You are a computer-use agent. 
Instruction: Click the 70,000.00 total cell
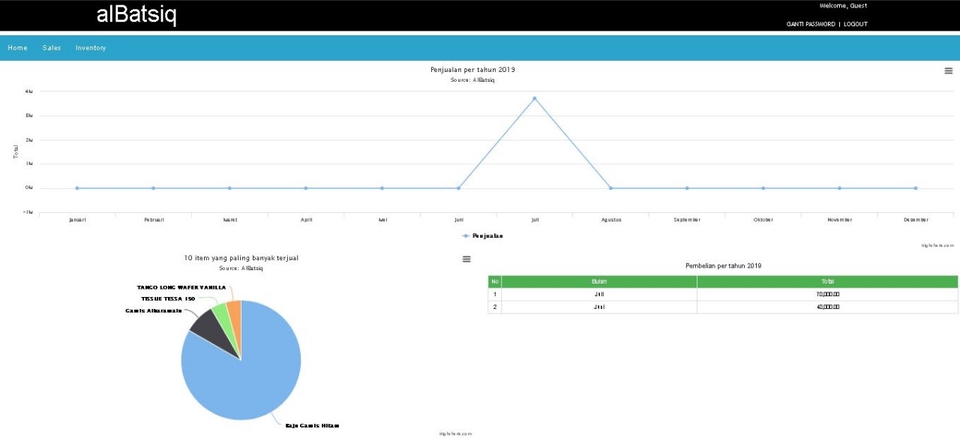coord(827,295)
